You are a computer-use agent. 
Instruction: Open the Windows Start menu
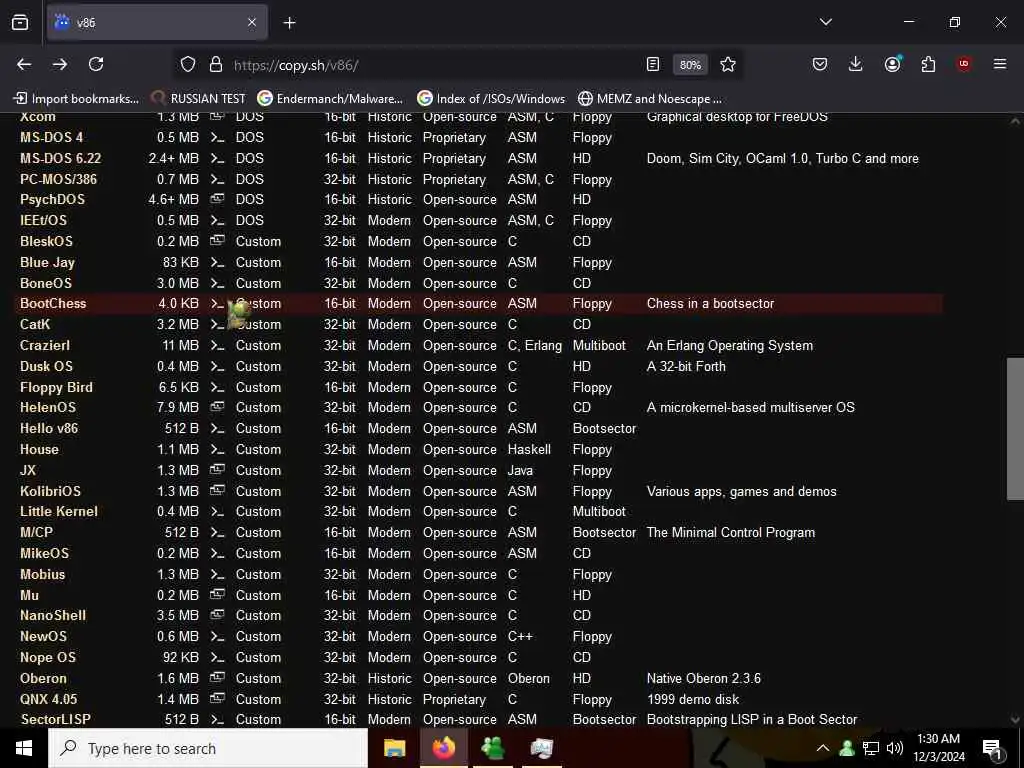24,748
